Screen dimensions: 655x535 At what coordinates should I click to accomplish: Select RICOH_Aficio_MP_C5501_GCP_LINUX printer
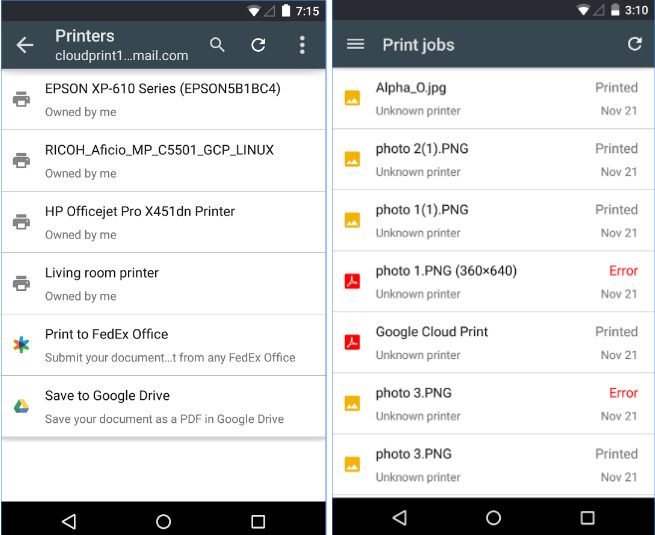click(163, 161)
